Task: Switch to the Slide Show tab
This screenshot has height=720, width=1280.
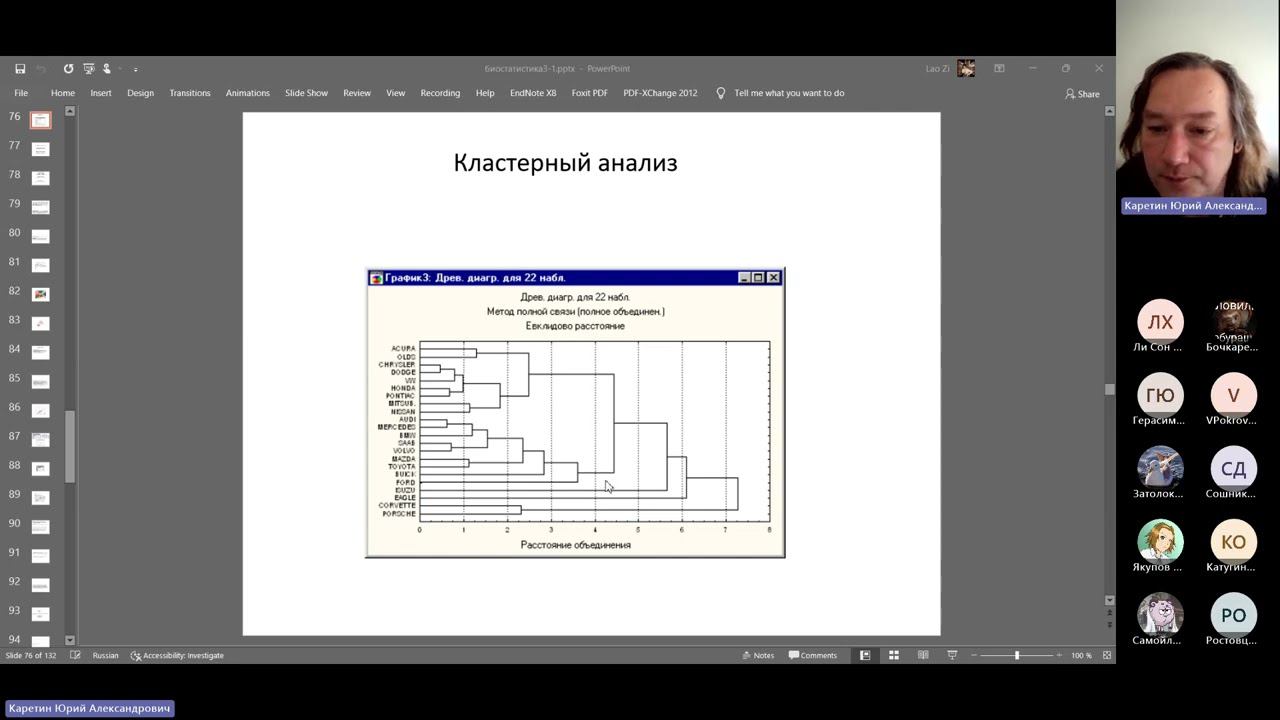Action: [306, 93]
